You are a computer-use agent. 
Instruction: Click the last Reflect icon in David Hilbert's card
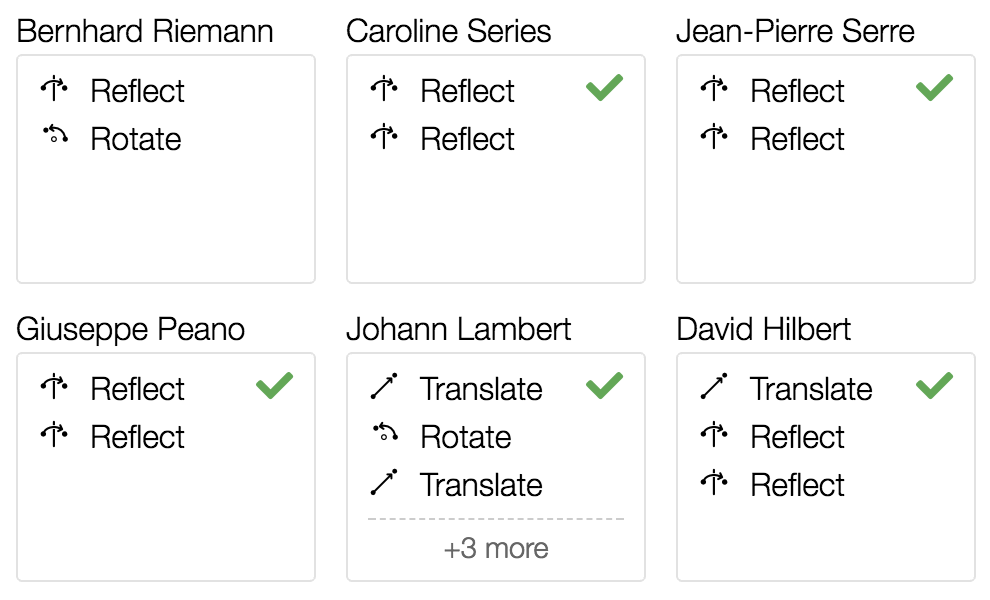click(714, 484)
